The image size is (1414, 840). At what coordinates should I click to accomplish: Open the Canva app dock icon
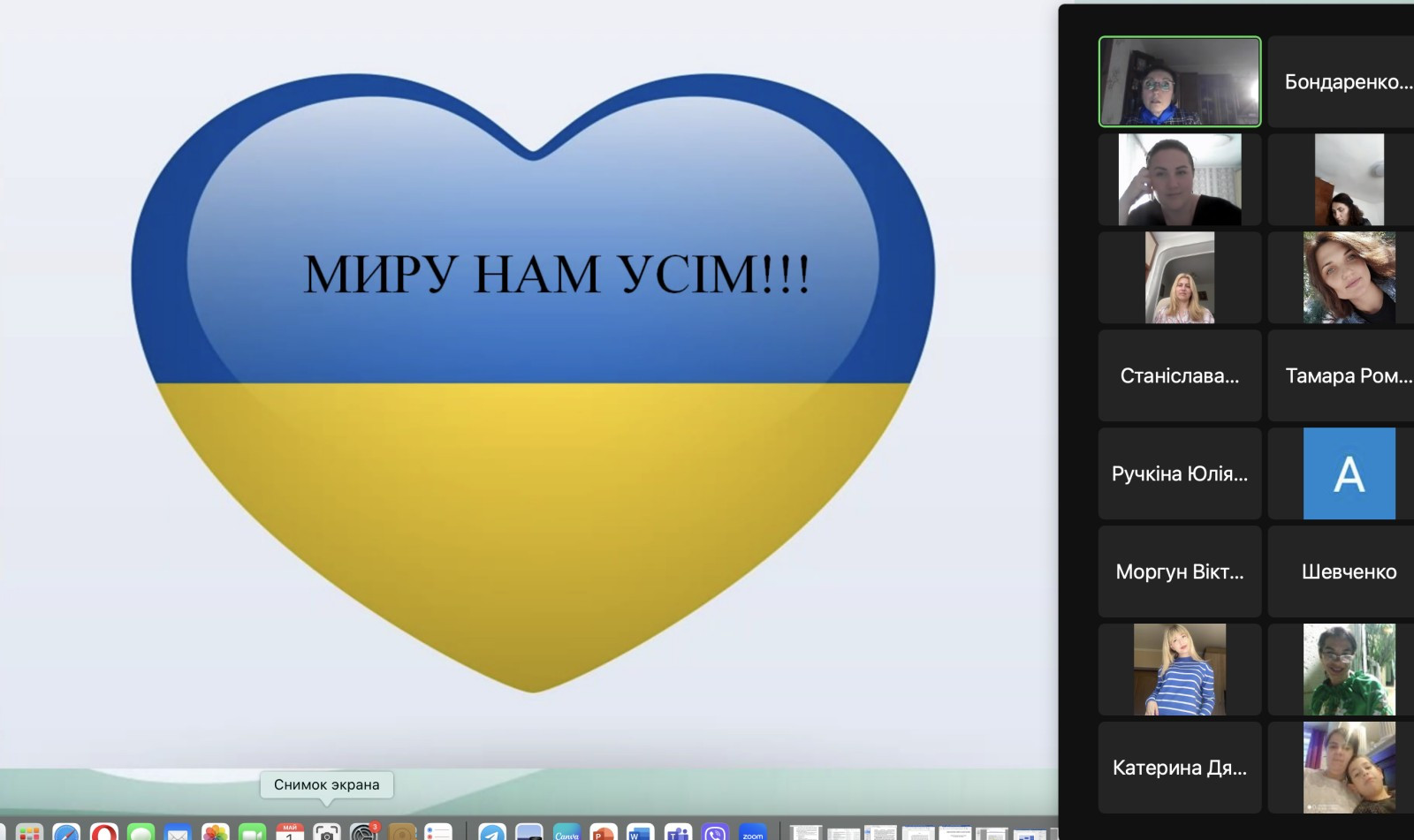click(566, 832)
